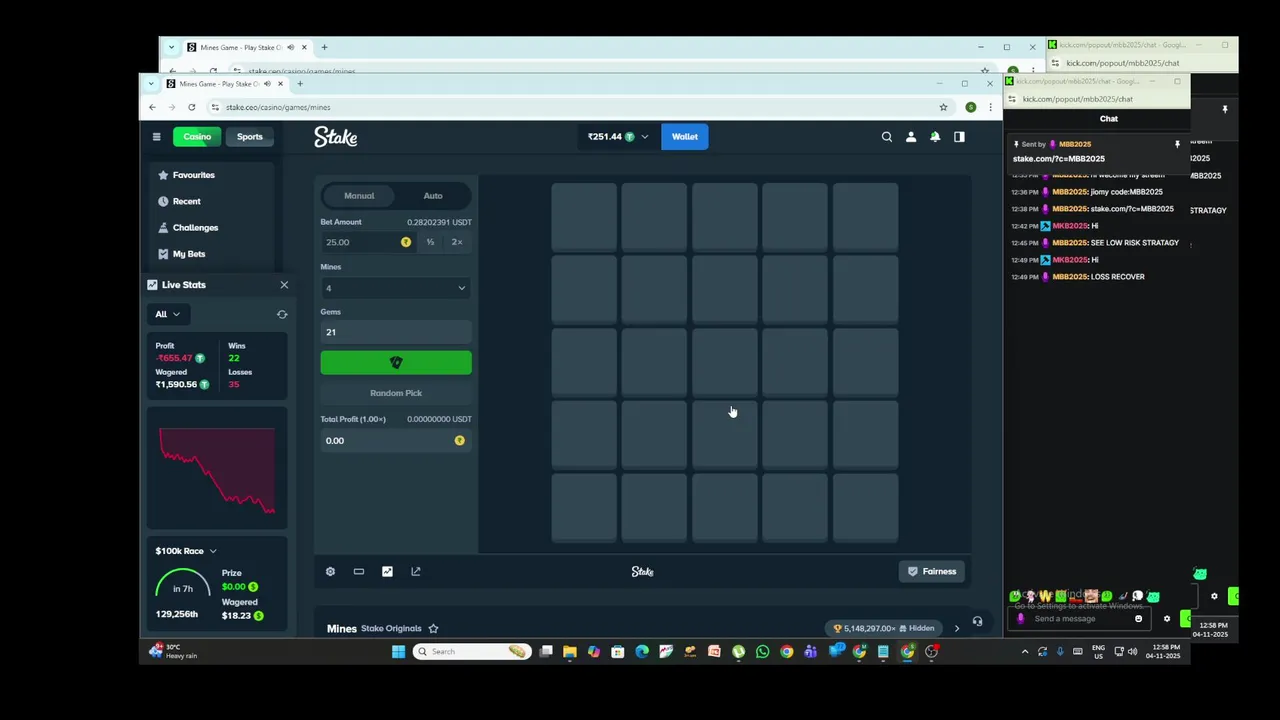Switch to the Sports section

250,137
